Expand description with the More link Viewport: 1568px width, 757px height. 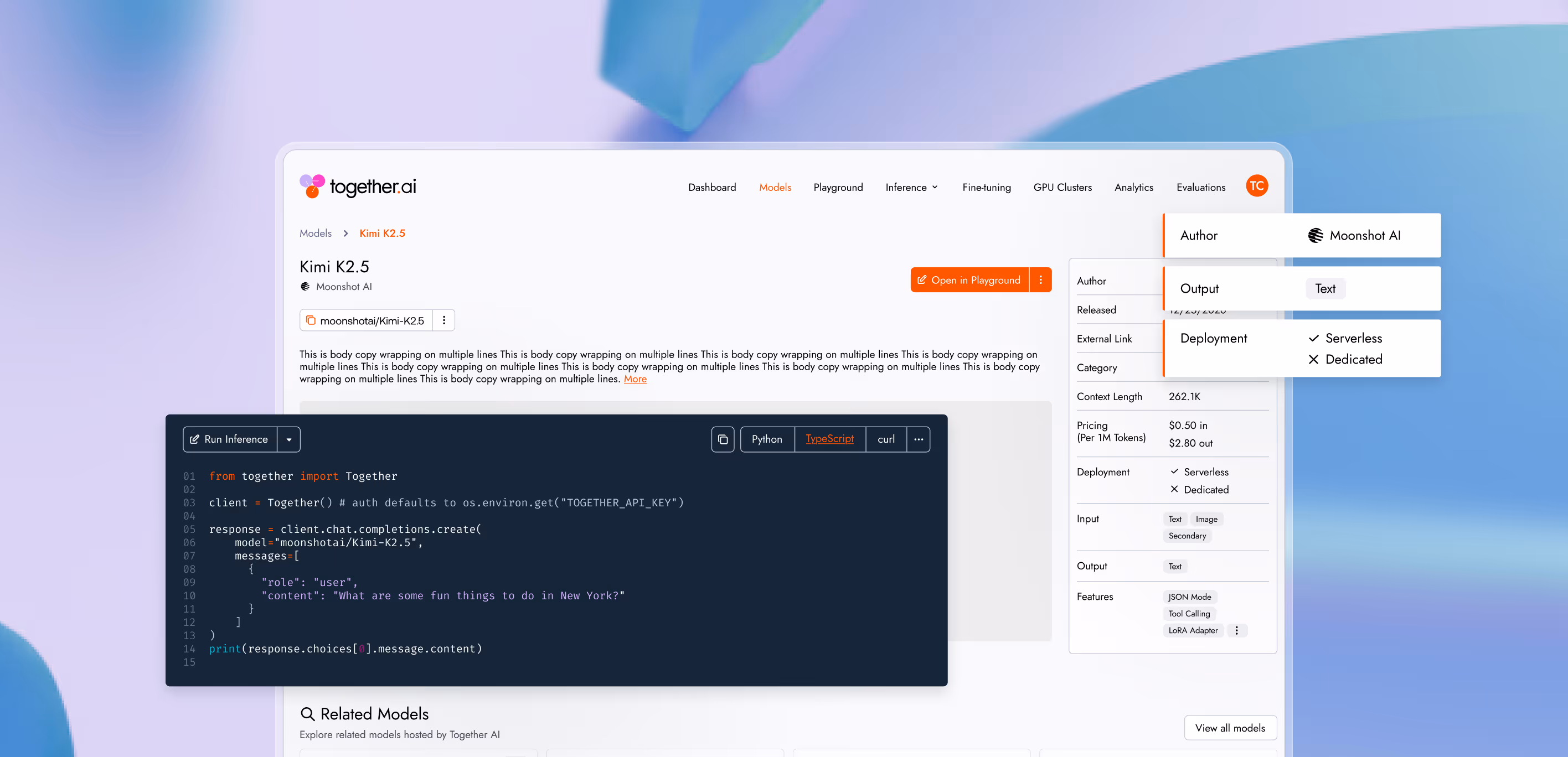(635, 379)
